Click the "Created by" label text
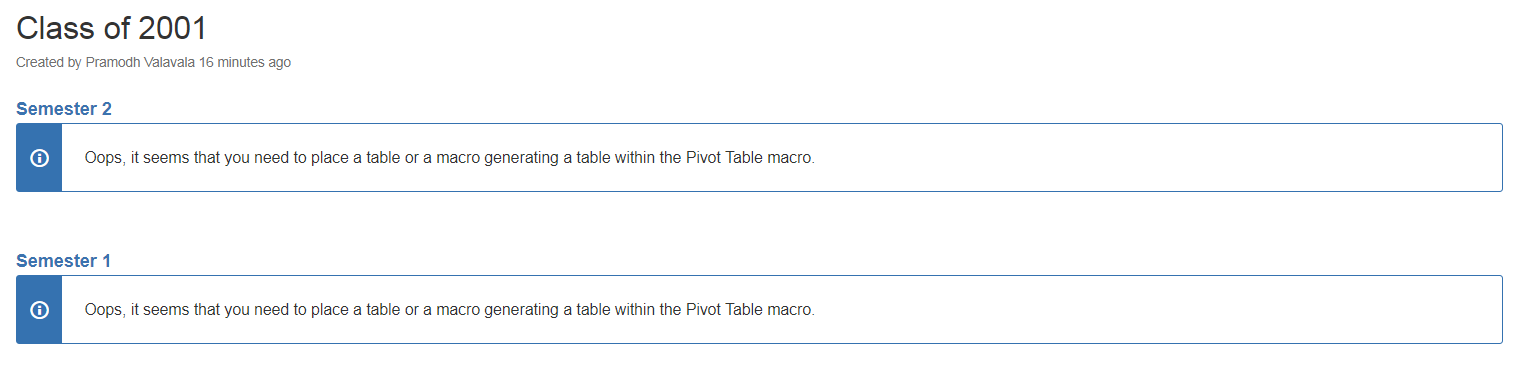Image resolution: width=1525 pixels, height=365 pixels. (49, 62)
